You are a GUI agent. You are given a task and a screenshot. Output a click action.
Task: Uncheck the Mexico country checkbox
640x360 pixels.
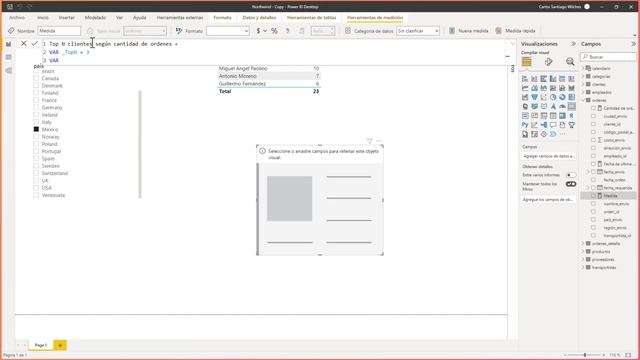36,129
